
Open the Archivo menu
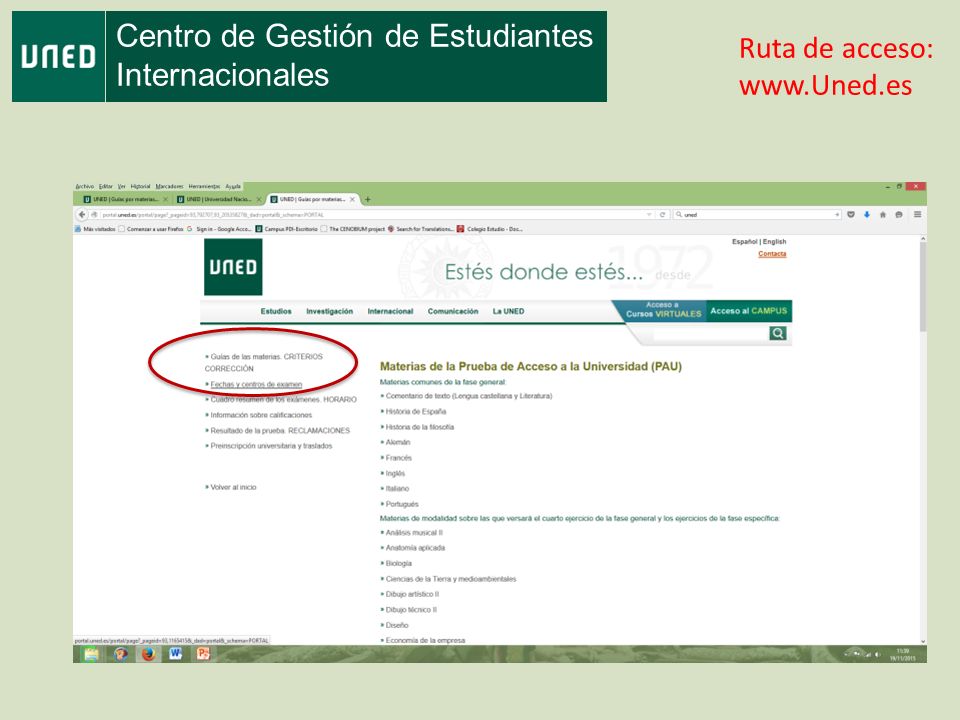pos(84,186)
